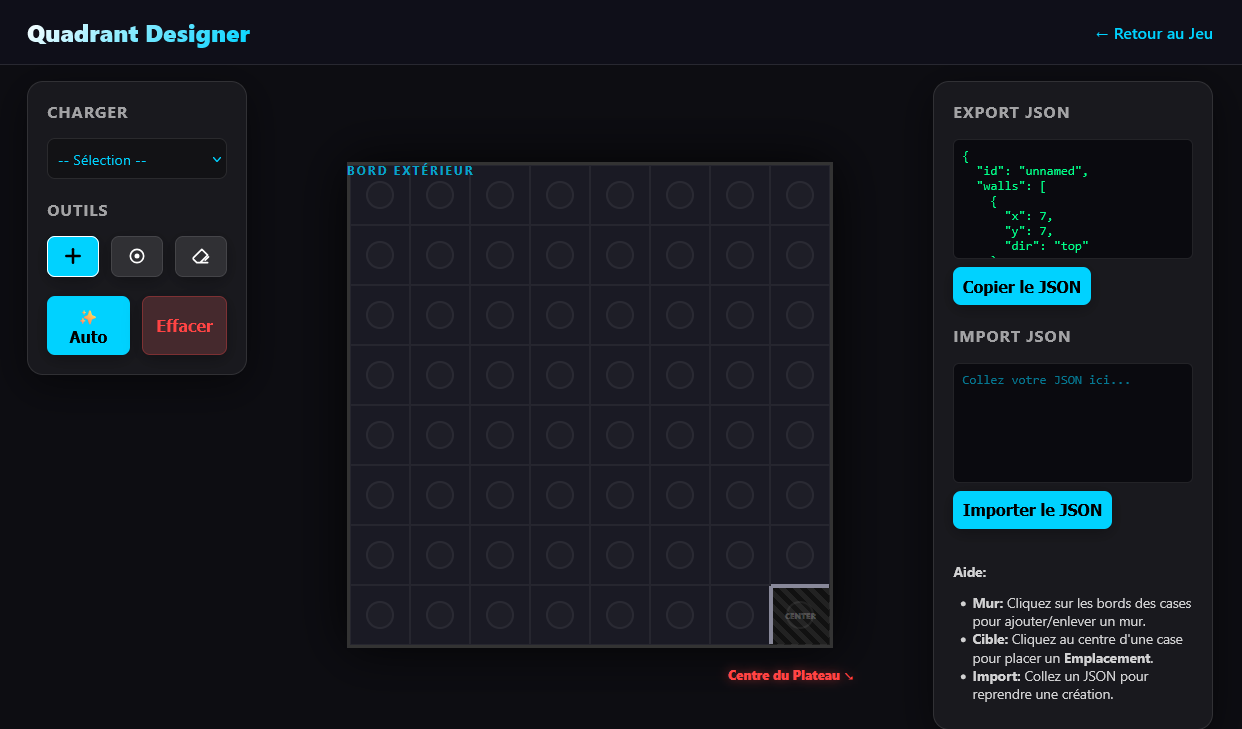Open the "-- Sélection --" dropdown
Viewport: 1242px width, 729px height.
(x=136, y=158)
